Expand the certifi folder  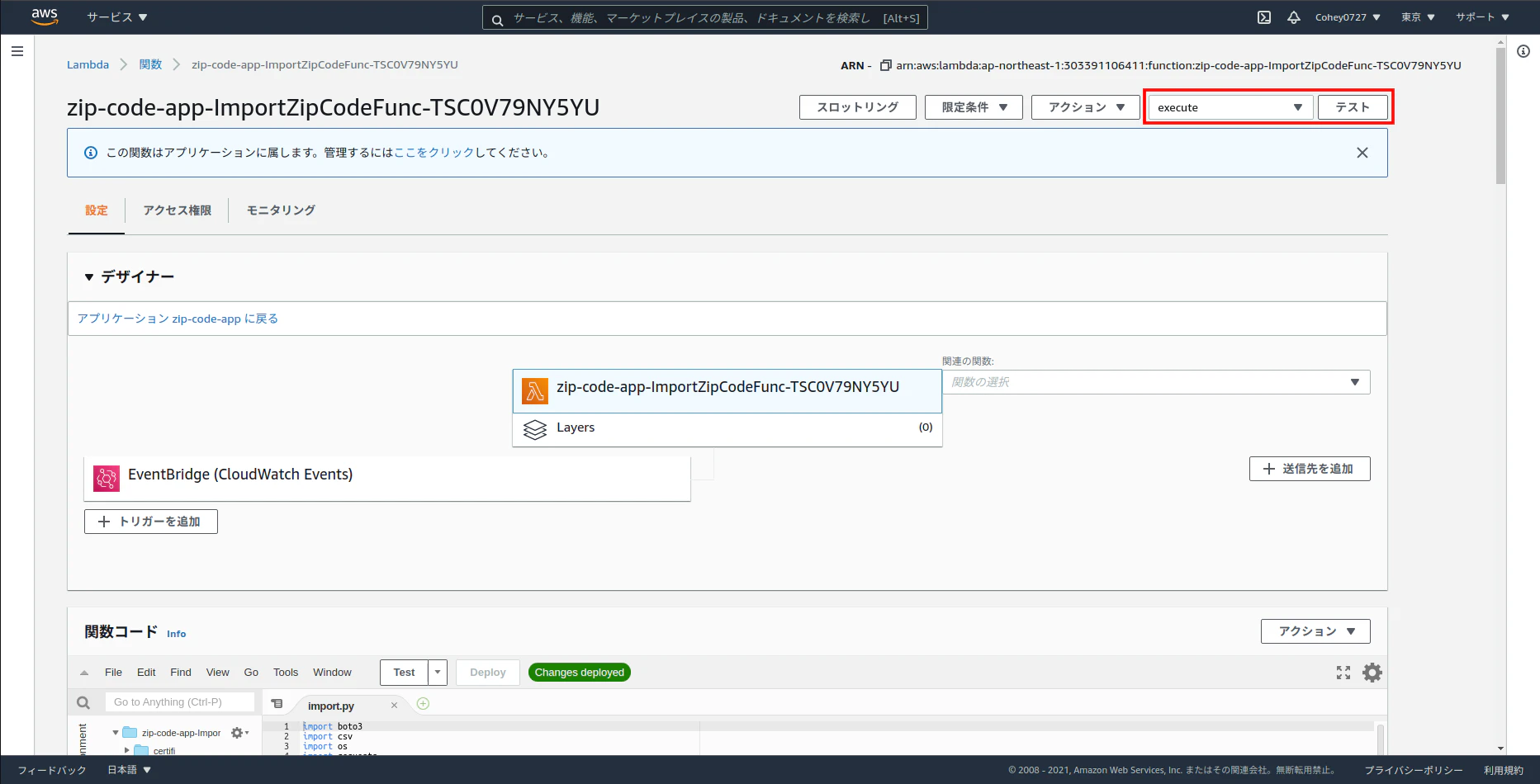(126, 751)
